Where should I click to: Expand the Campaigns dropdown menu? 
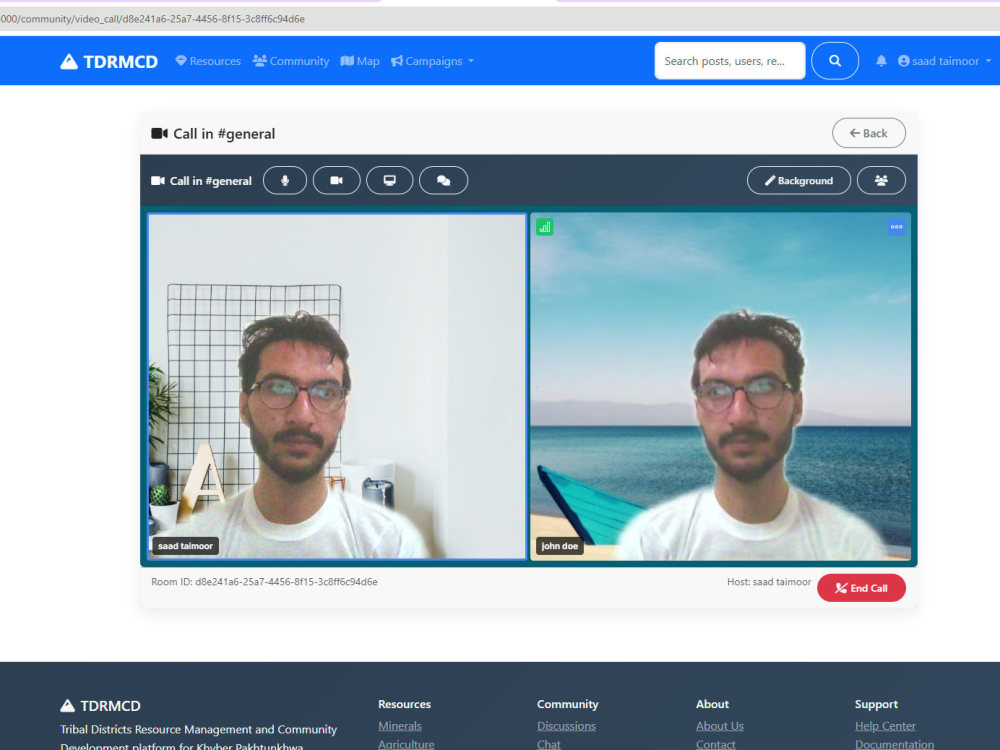[432, 61]
